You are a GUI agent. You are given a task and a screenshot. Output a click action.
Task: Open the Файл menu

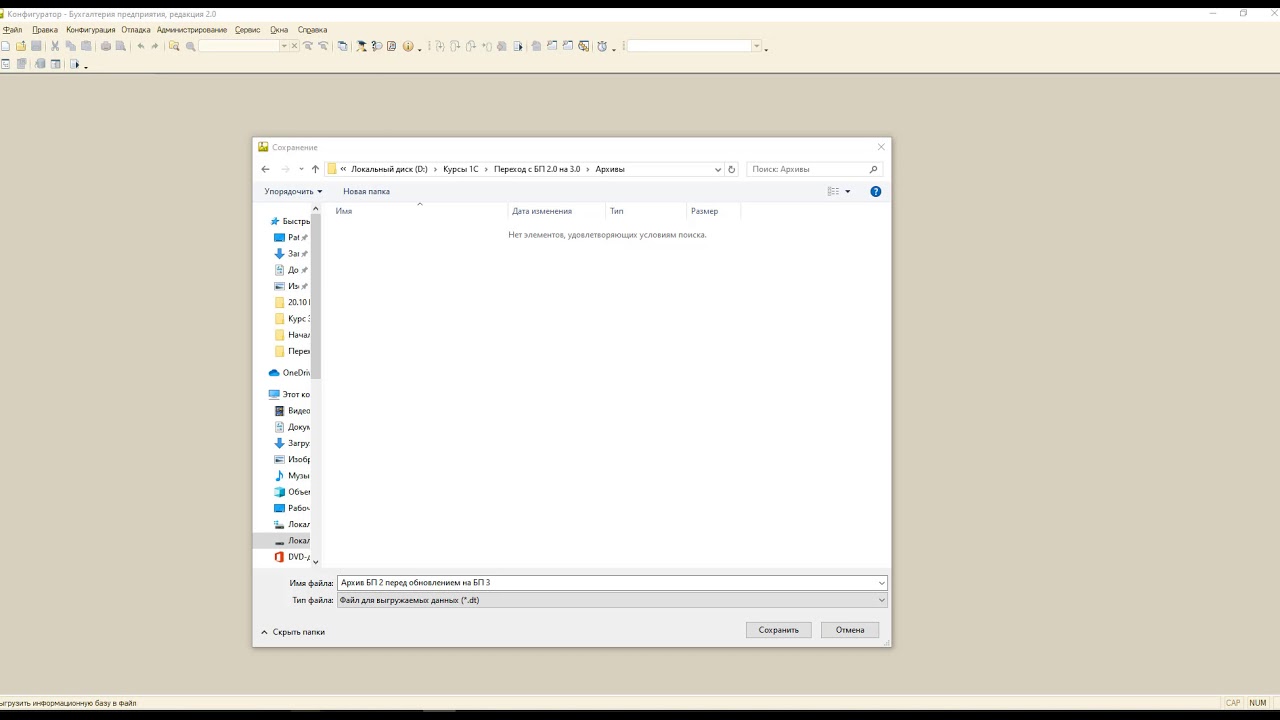pyautogui.click(x=12, y=30)
